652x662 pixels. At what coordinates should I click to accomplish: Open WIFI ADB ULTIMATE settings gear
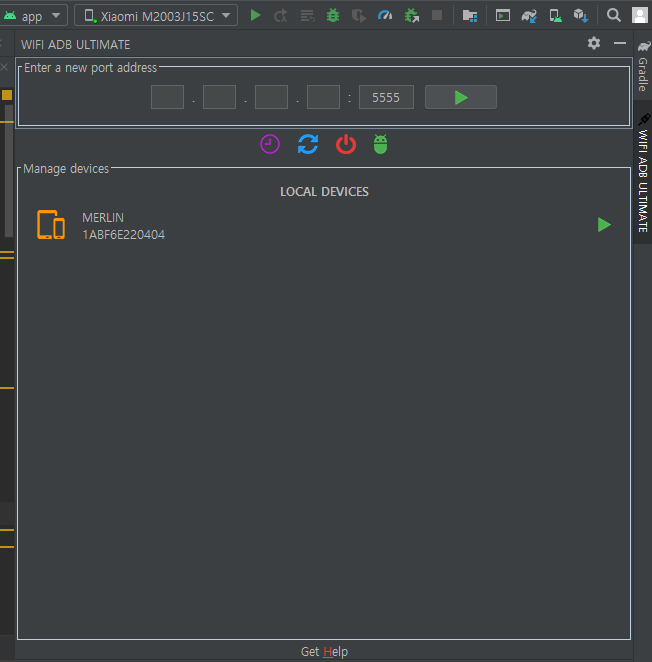click(594, 43)
